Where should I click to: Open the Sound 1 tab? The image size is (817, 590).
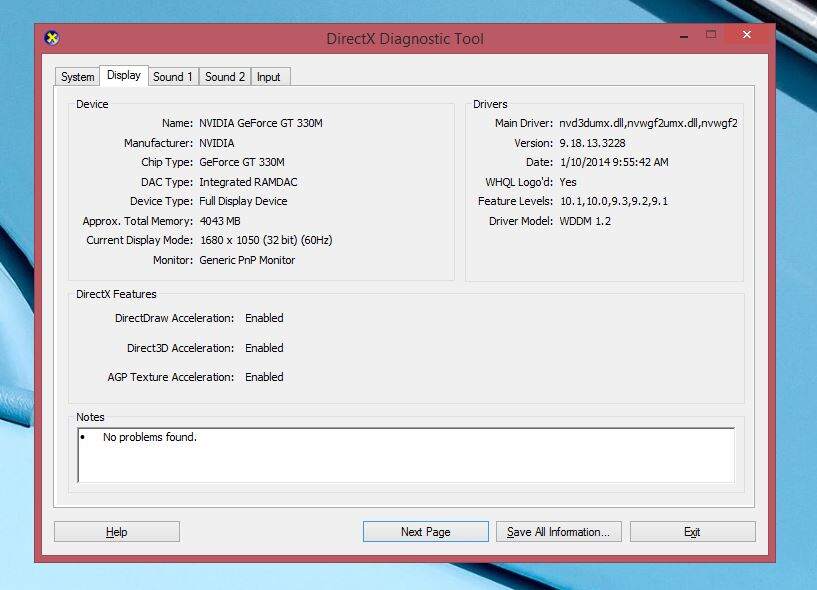(173, 77)
